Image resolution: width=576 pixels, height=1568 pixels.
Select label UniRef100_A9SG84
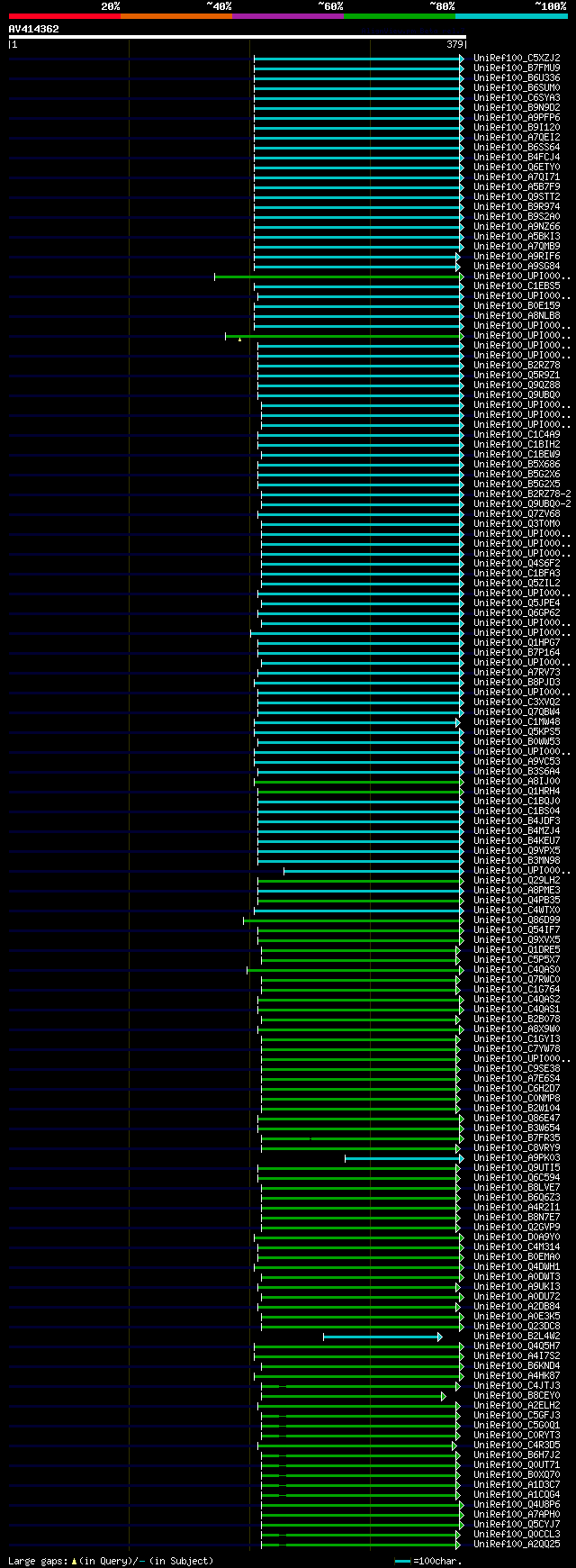tap(517, 267)
